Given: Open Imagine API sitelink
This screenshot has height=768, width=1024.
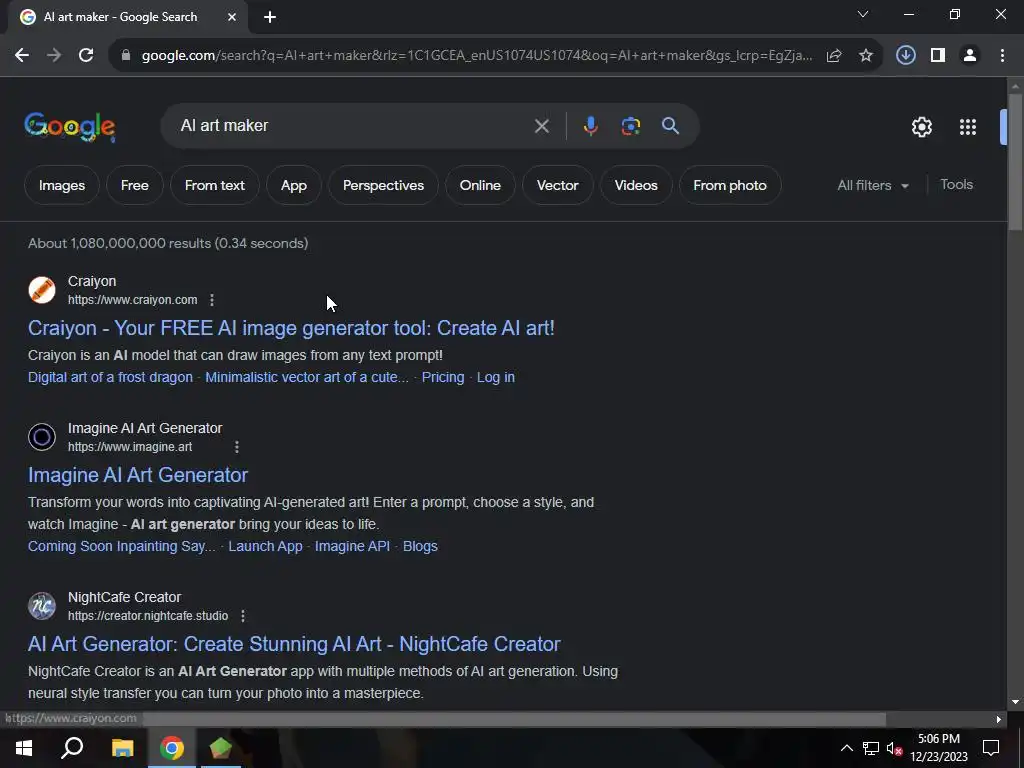Looking at the screenshot, I should (x=352, y=547).
